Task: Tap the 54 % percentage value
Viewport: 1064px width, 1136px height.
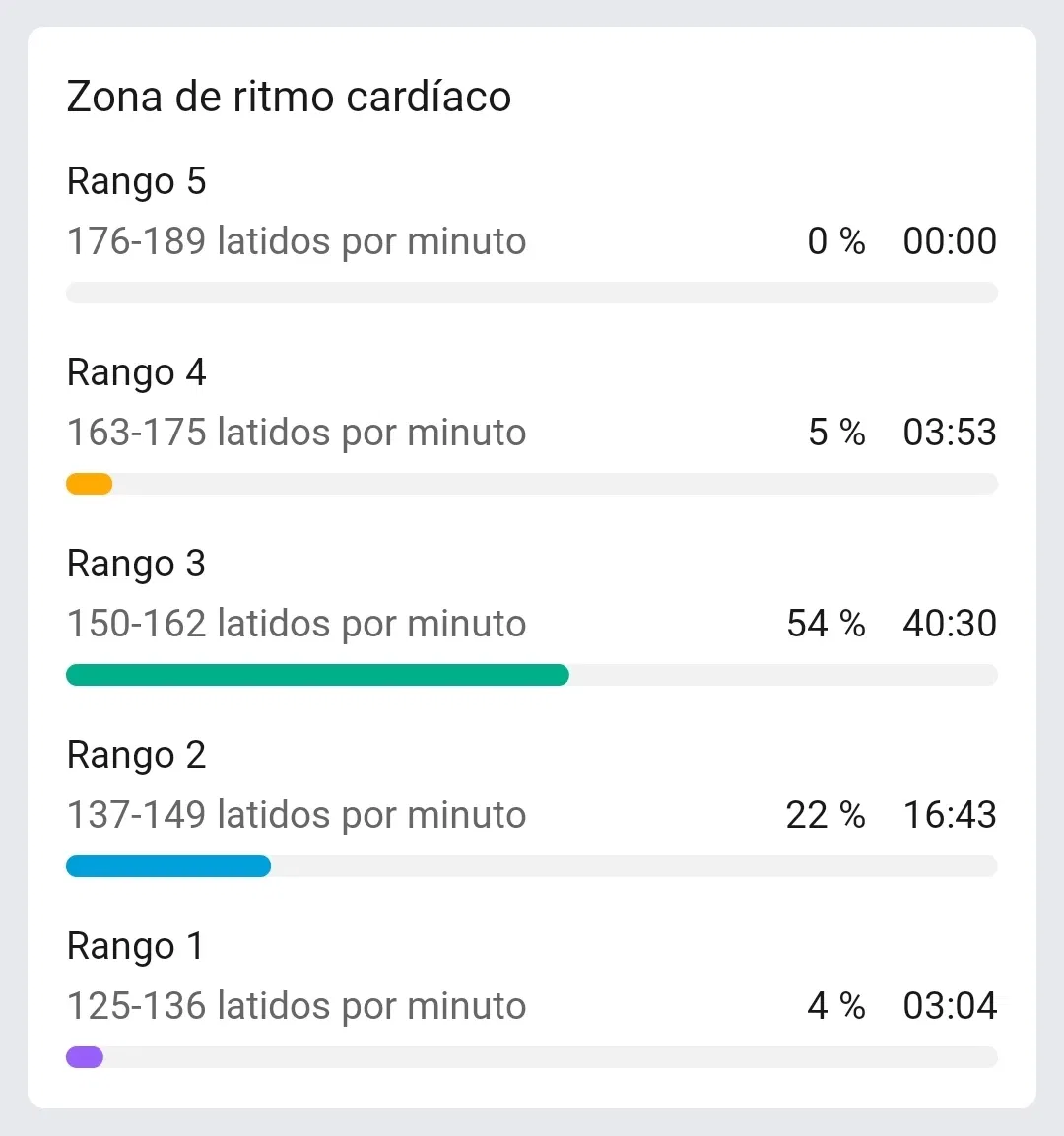Action: tap(826, 624)
